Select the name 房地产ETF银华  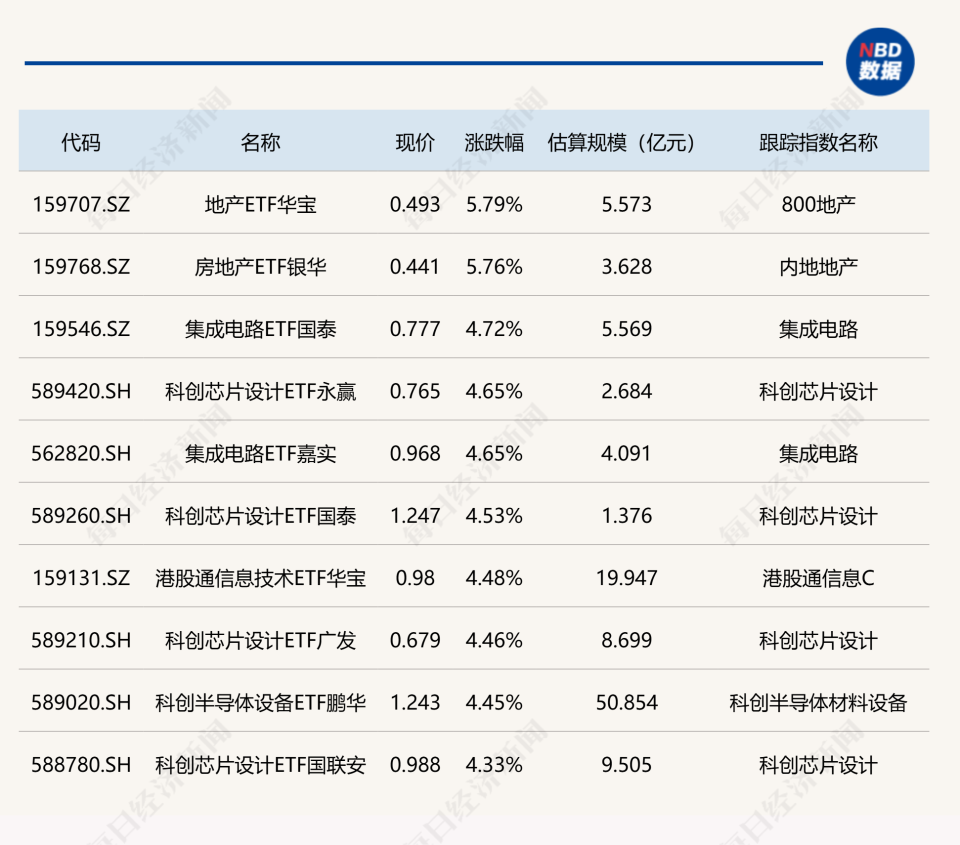pyautogui.click(x=260, y=267)
